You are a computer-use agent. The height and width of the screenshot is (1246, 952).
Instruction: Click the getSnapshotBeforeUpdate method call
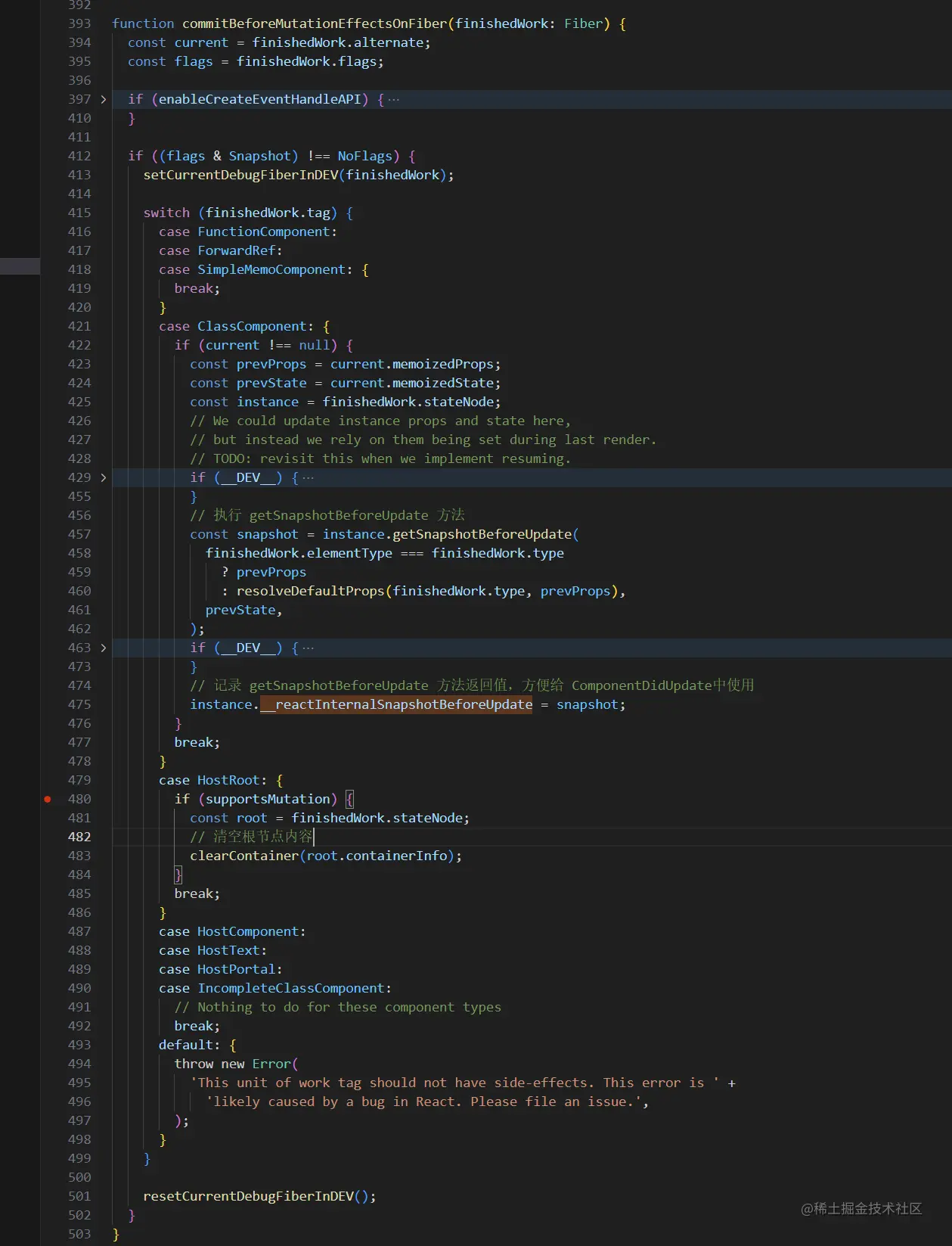click(x=482, y=534)
